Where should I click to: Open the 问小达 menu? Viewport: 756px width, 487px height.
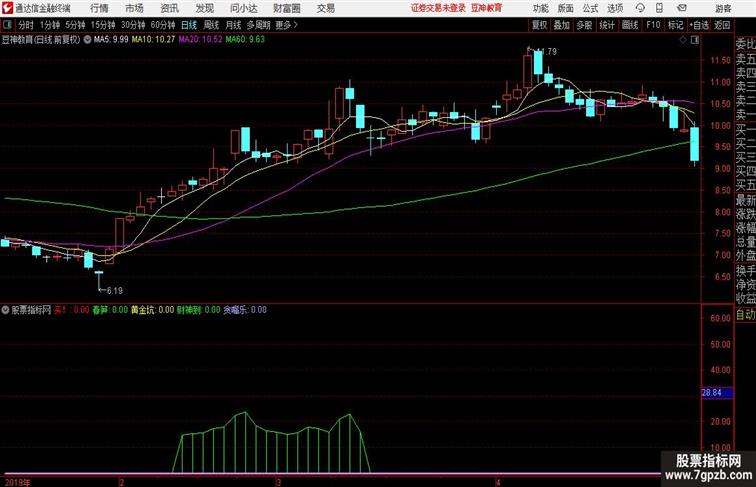243,8
